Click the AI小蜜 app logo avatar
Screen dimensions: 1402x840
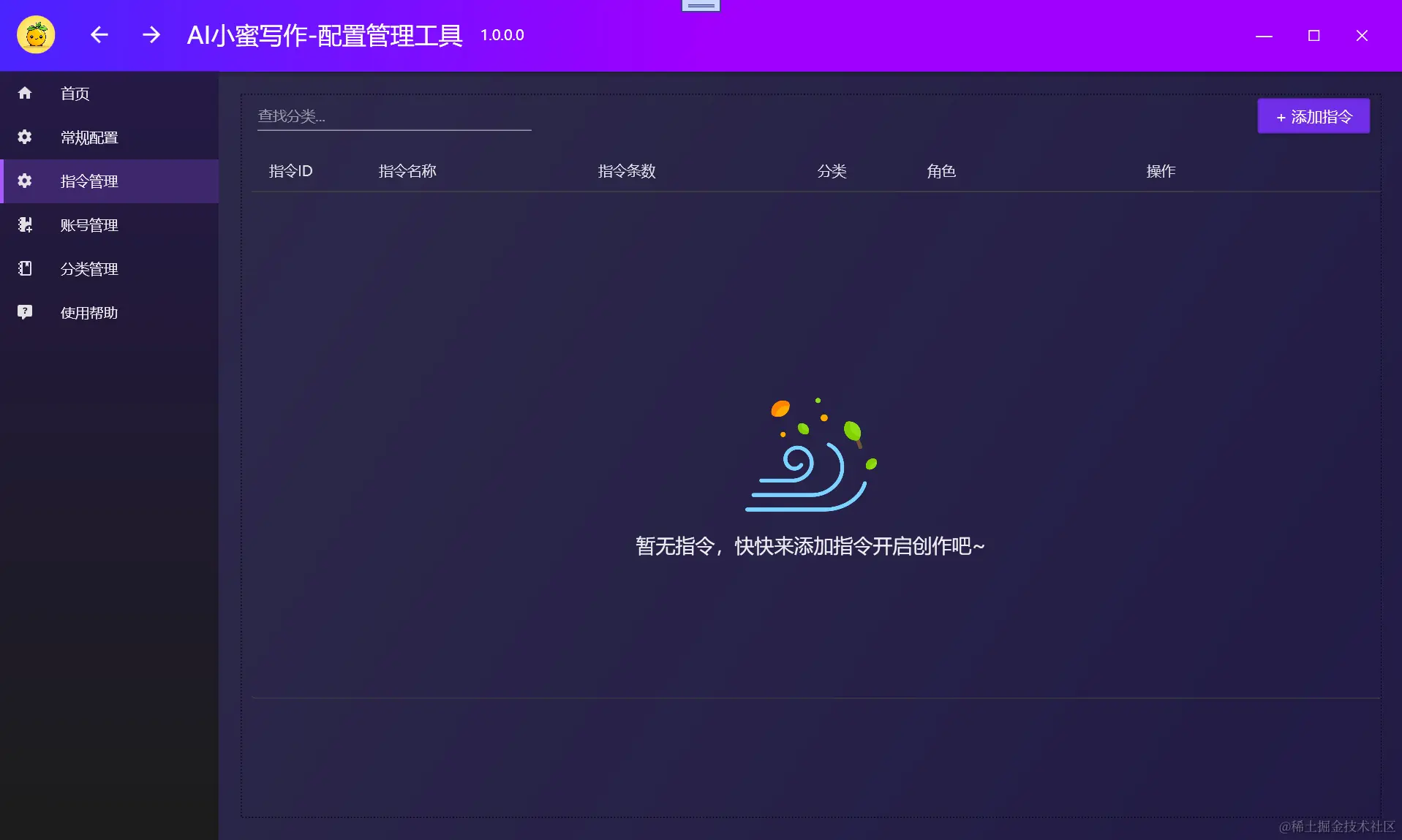pos(36,34)
